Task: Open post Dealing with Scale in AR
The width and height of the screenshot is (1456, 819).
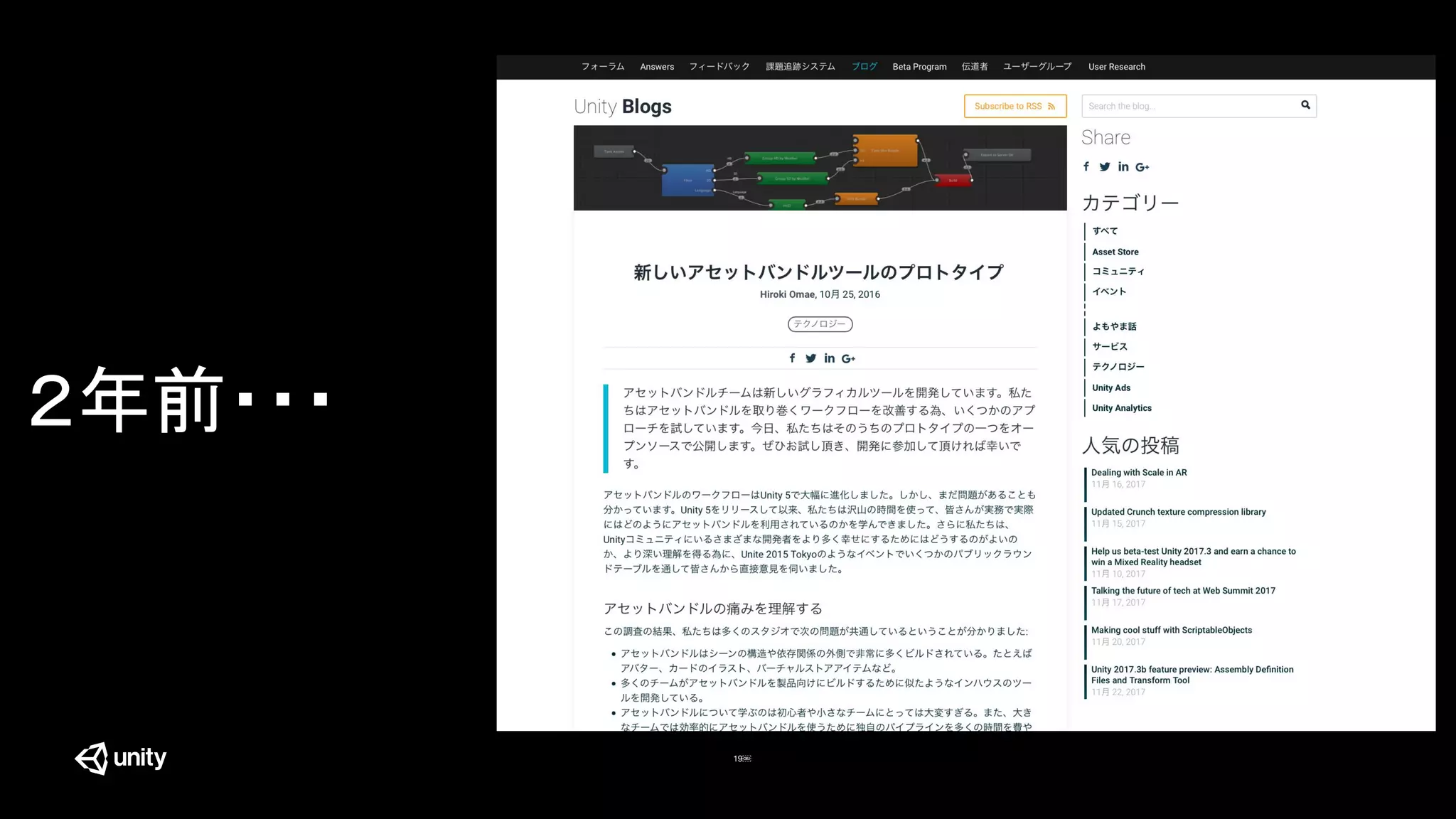Action: [x=1139, y=472]
